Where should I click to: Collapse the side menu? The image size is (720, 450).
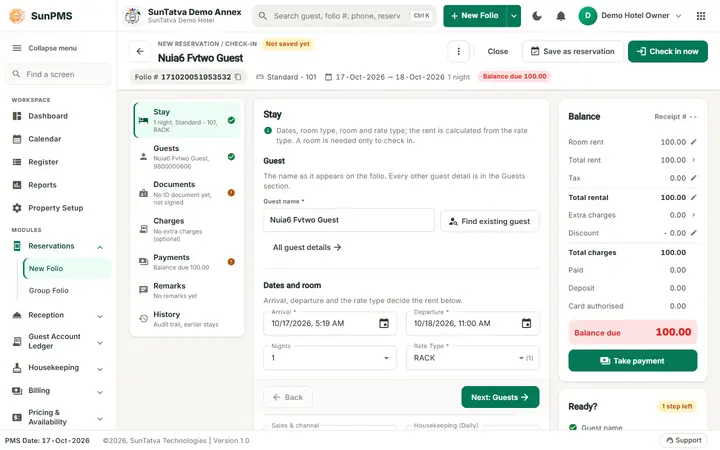[45, 48]
